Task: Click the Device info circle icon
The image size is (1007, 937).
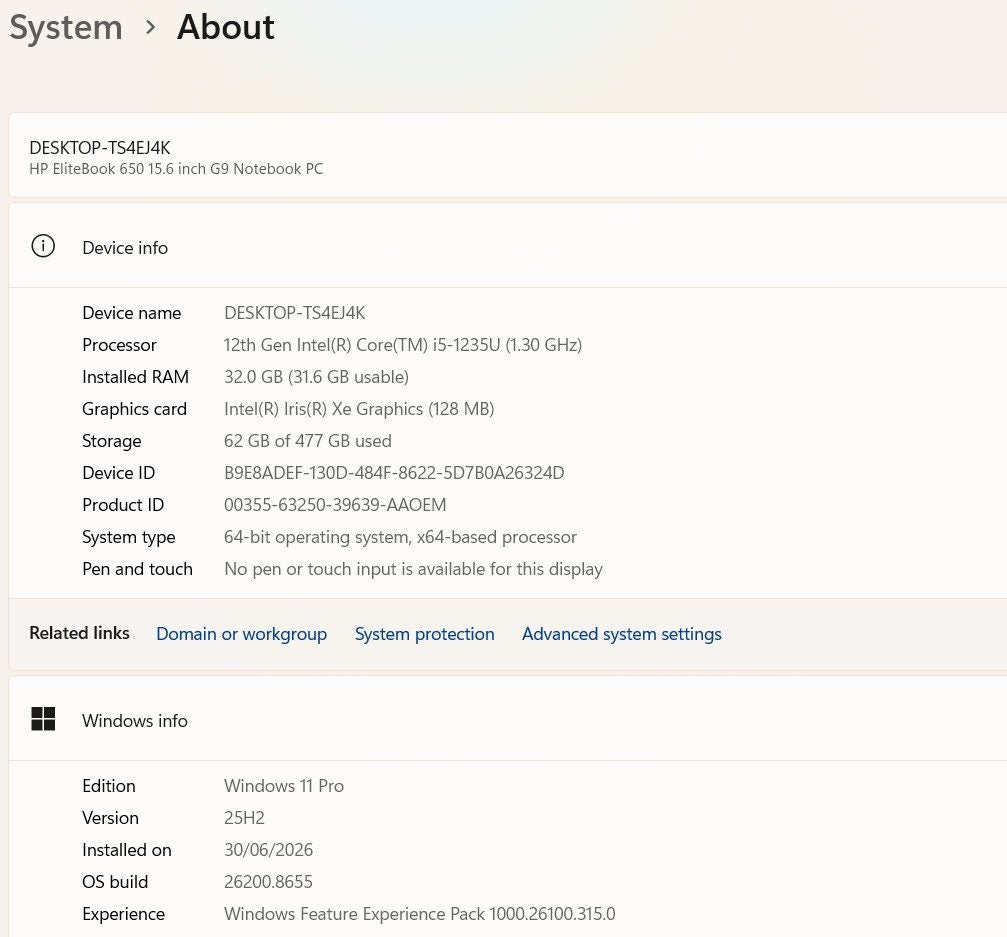Action: (43, 246)
